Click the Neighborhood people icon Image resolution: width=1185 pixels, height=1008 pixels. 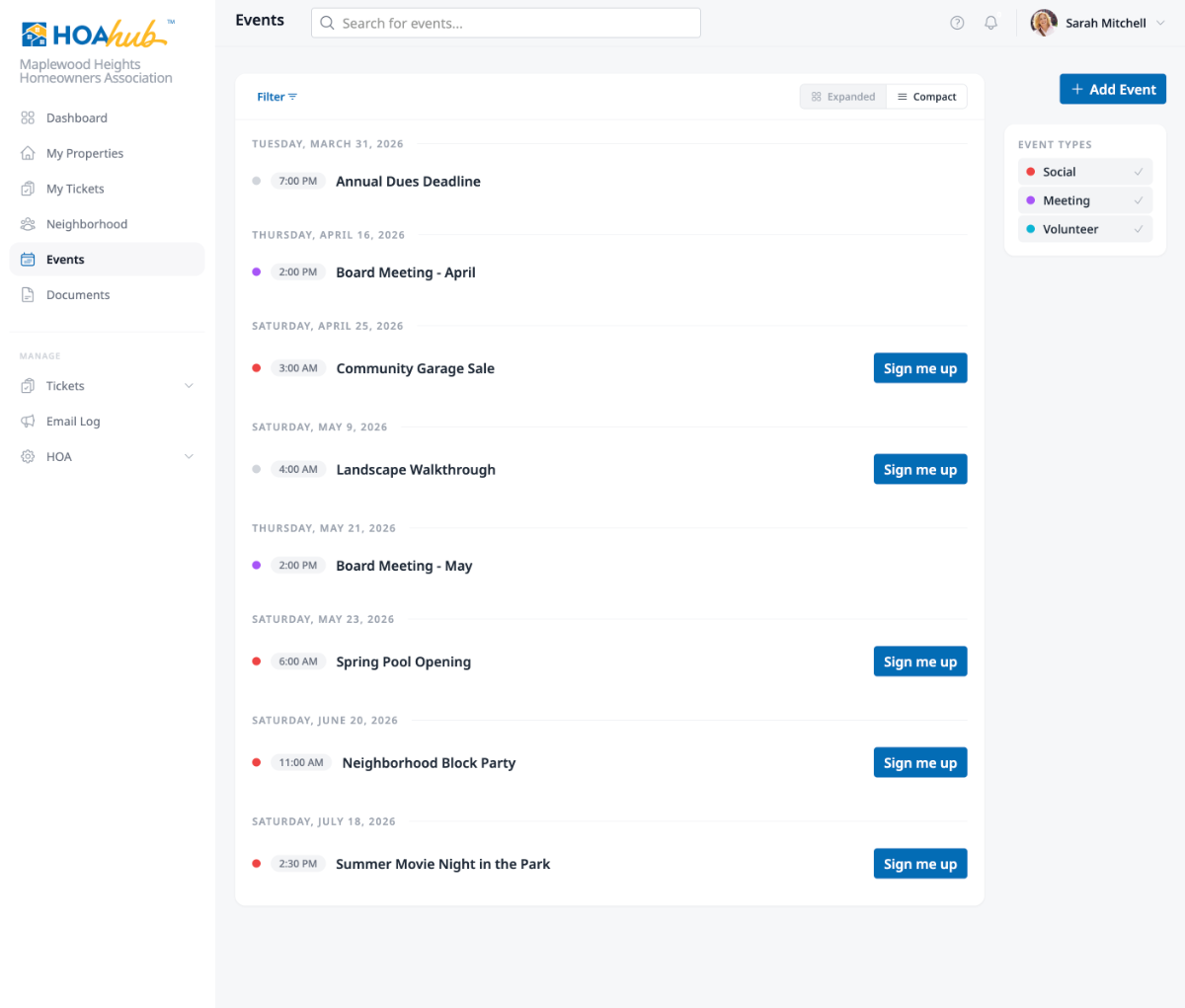(x=28, y=224)
